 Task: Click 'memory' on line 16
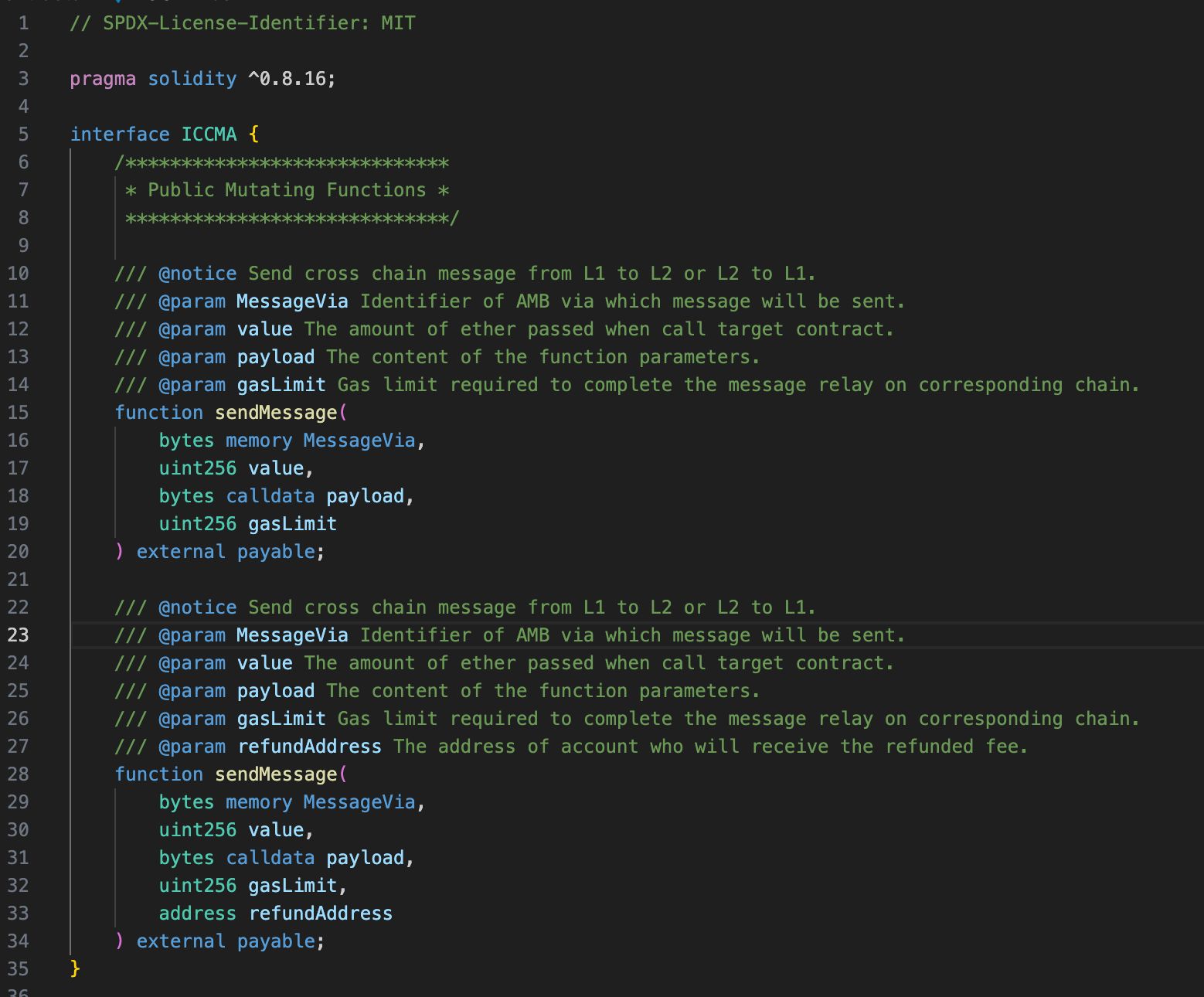(259, 441)
